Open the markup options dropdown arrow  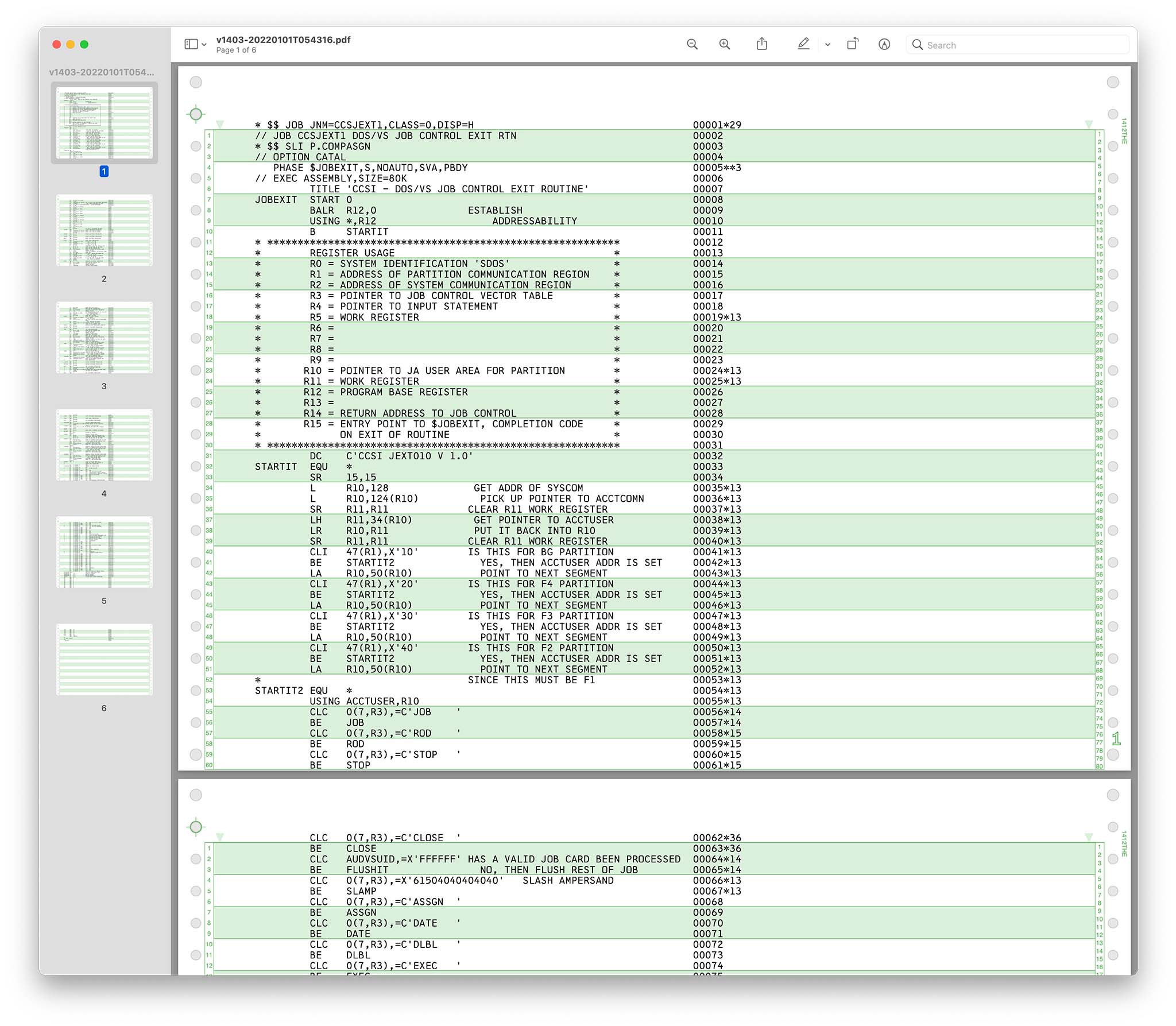point(827,45)
